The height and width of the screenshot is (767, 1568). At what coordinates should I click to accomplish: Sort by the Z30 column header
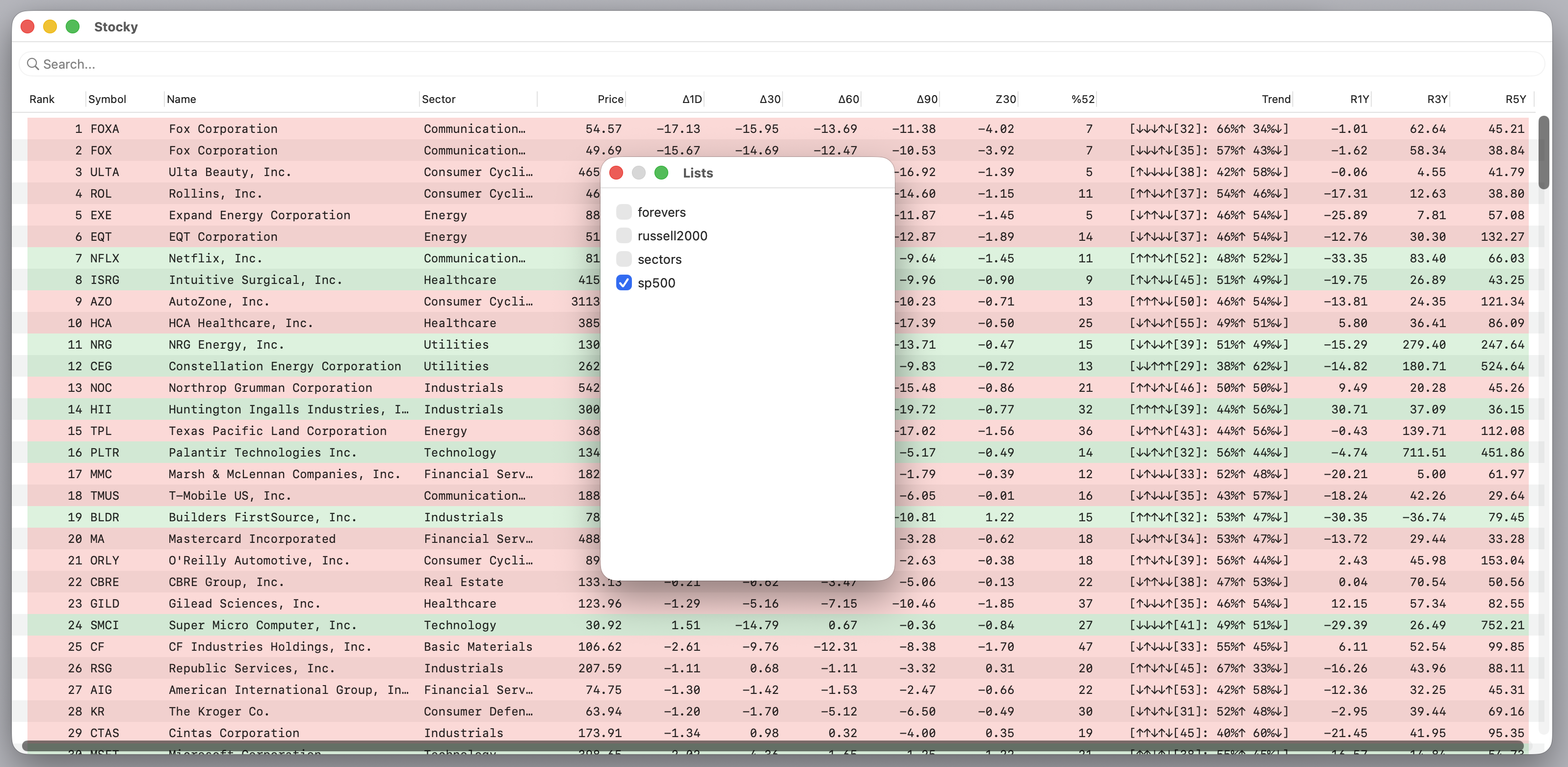pyautogui.click(x=1006, y=99)
